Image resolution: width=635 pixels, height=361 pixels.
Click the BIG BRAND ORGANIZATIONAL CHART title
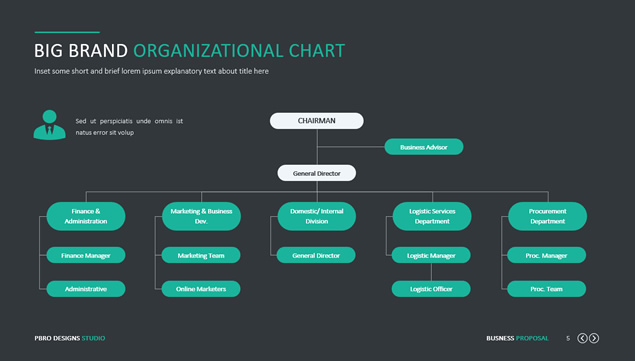190,51
